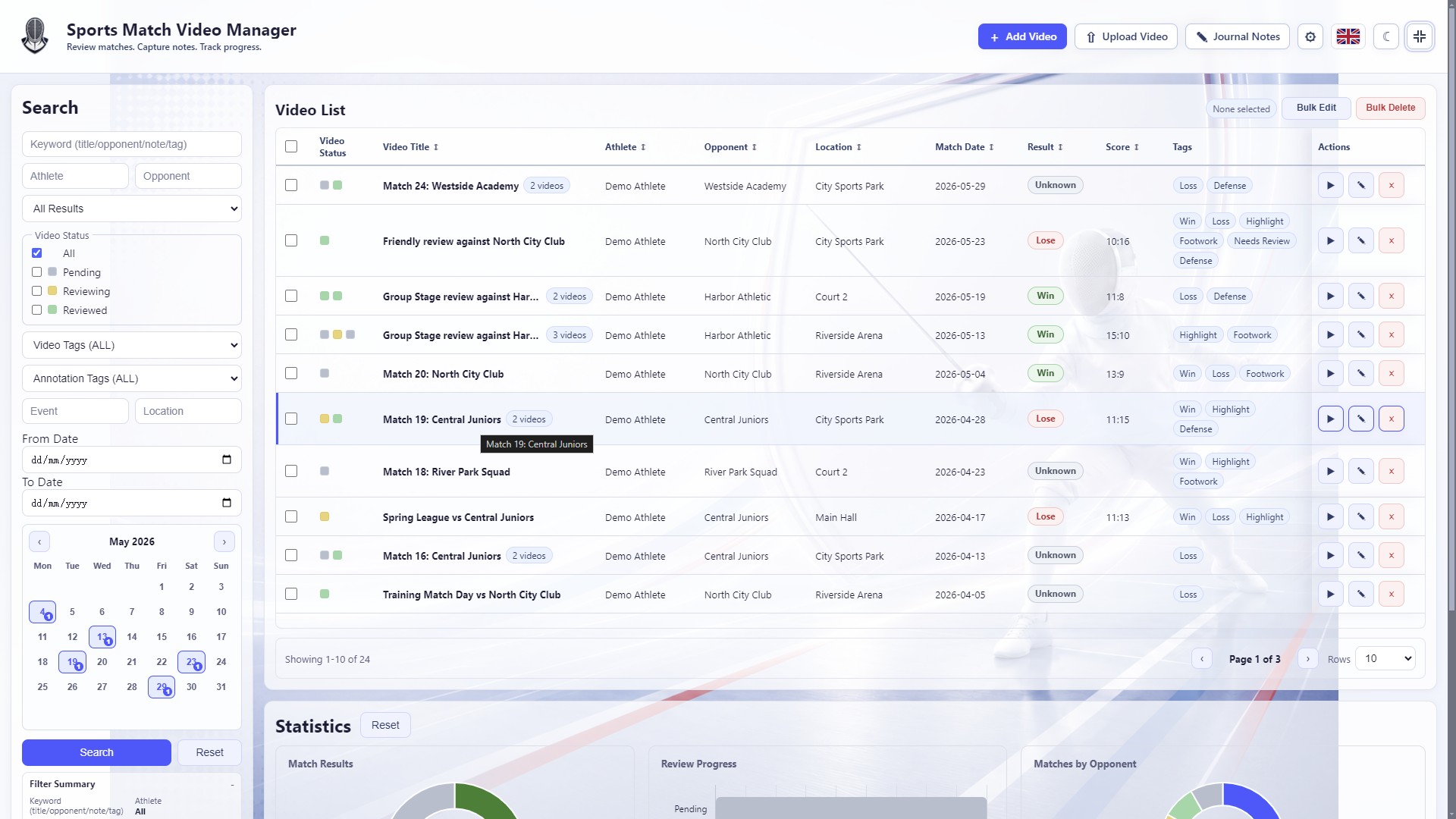Delete the Match 20: North City Club row
Screen dimensions: 1456x819
1392,374
